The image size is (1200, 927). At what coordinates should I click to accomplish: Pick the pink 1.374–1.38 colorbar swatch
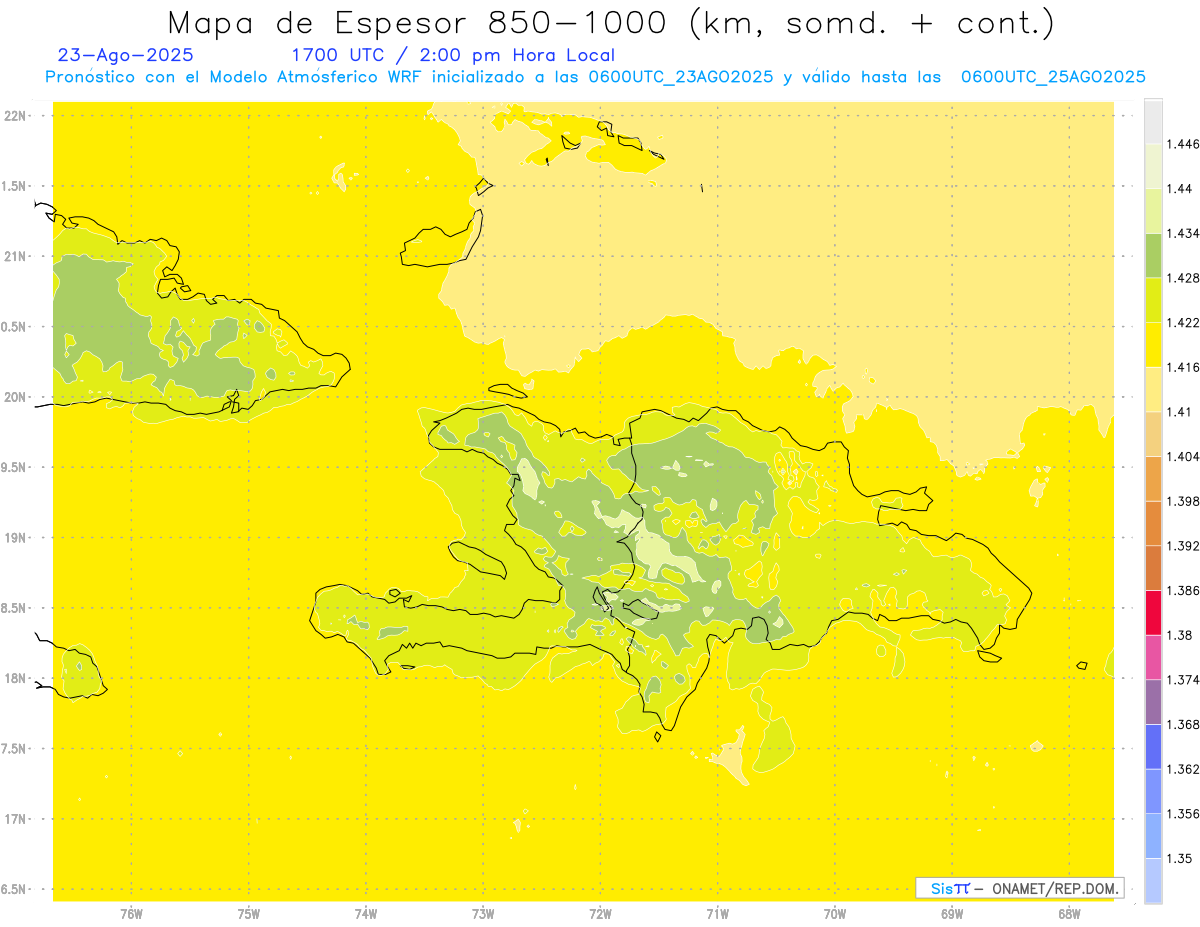click(1153, 658)
